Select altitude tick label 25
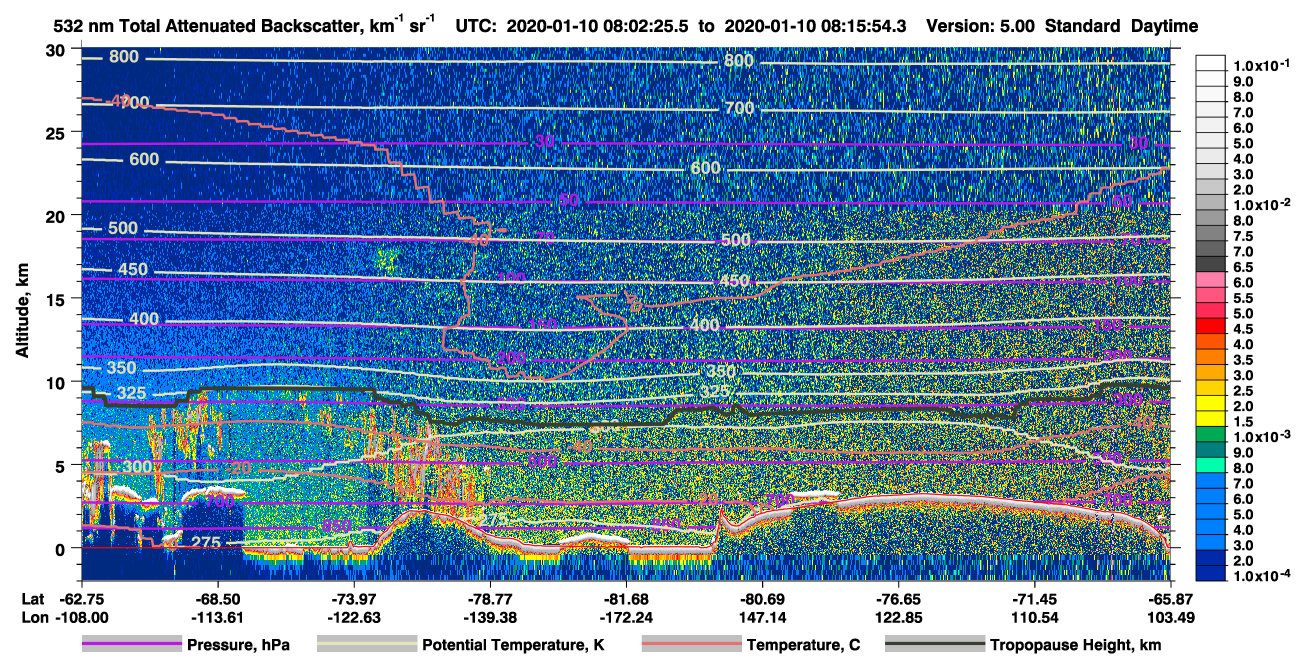The image size is (1300, 667). pos(56,133)
